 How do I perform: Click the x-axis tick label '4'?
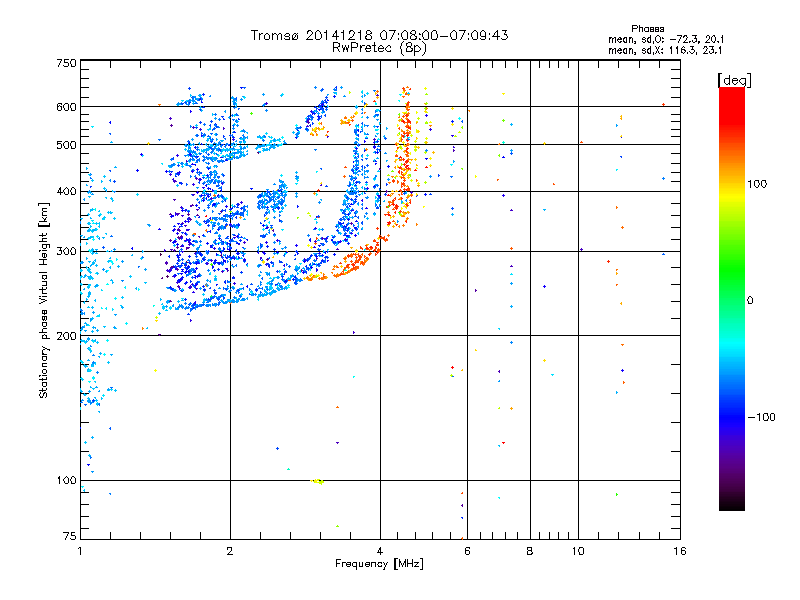pyautogui.click(x=380, y=551)
